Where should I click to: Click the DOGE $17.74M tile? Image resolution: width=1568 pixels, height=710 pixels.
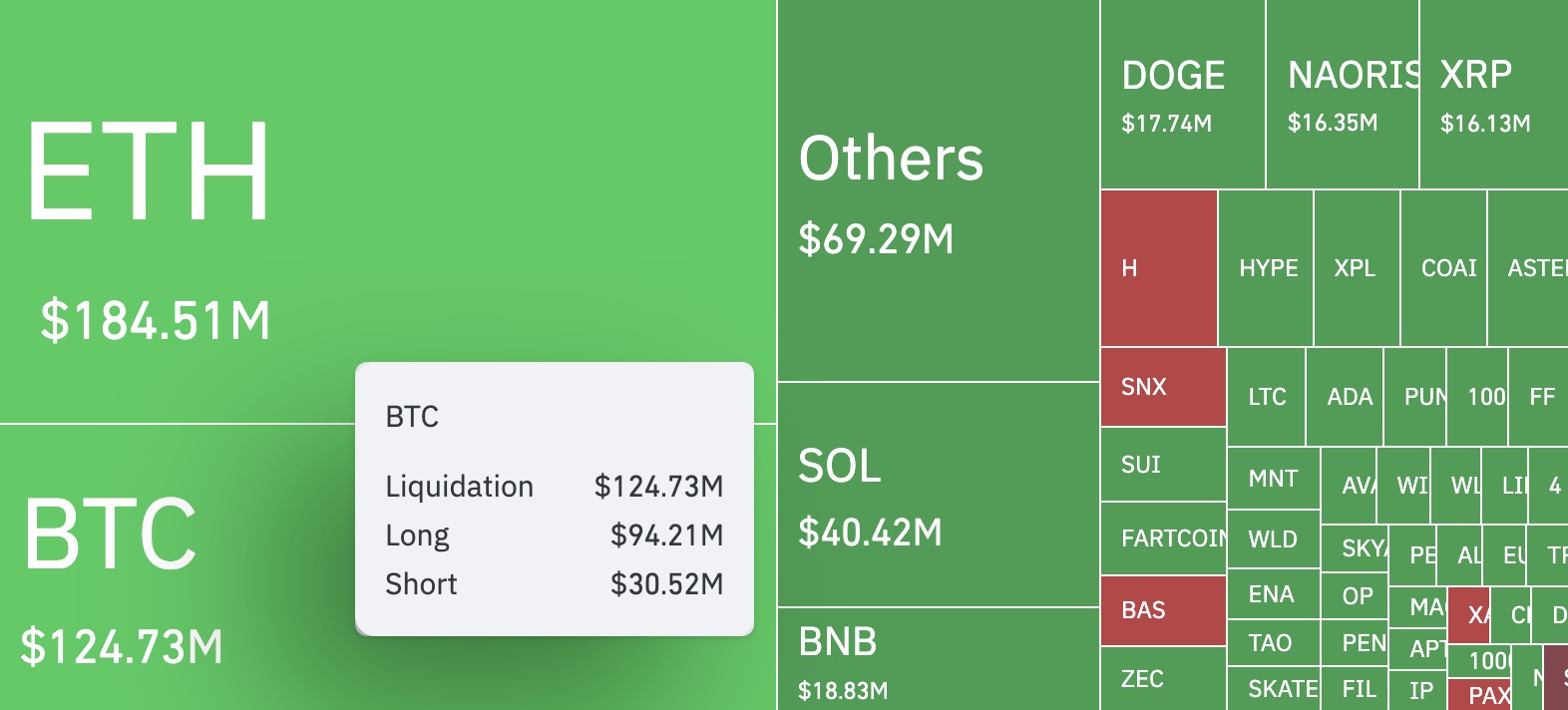pyautogui.click(x=1183, y=94)
